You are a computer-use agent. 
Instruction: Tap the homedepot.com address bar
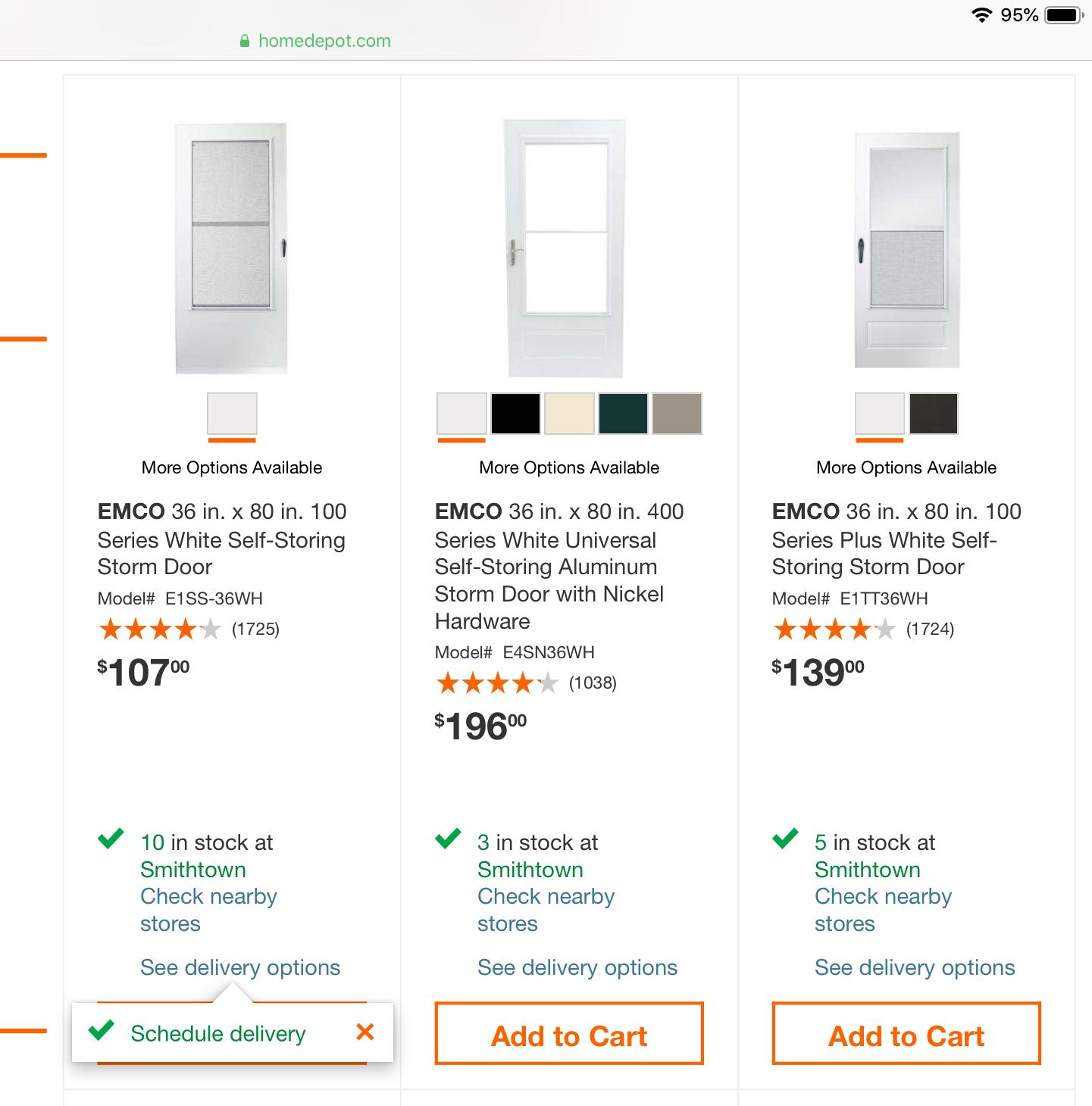coord(324,41)
